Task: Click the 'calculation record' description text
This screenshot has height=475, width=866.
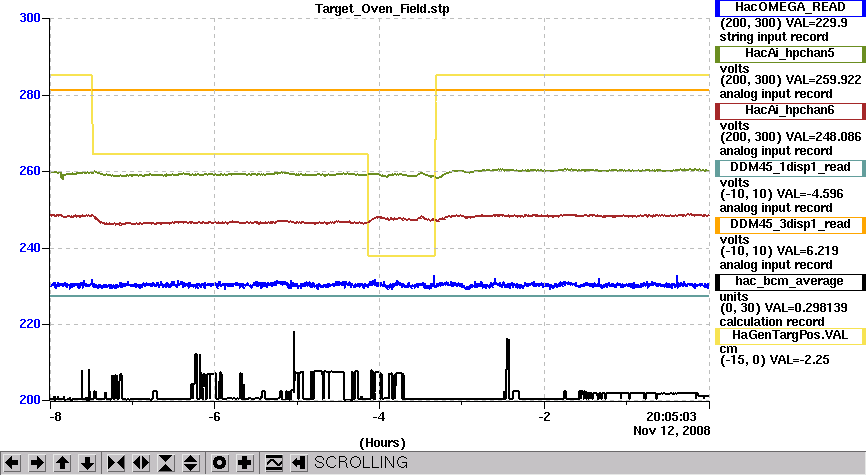Action: (x=772, y=321)
